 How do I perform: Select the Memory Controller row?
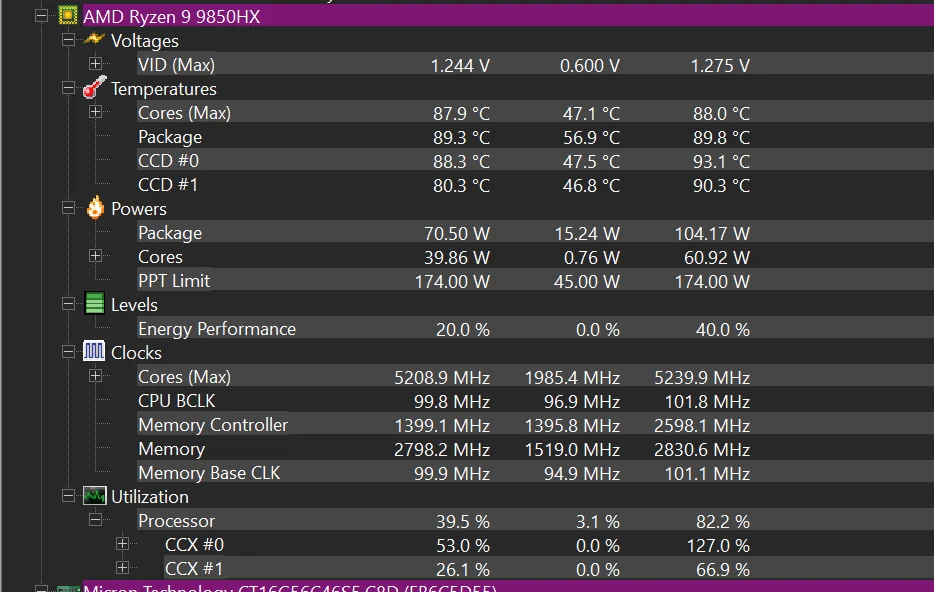535,425
